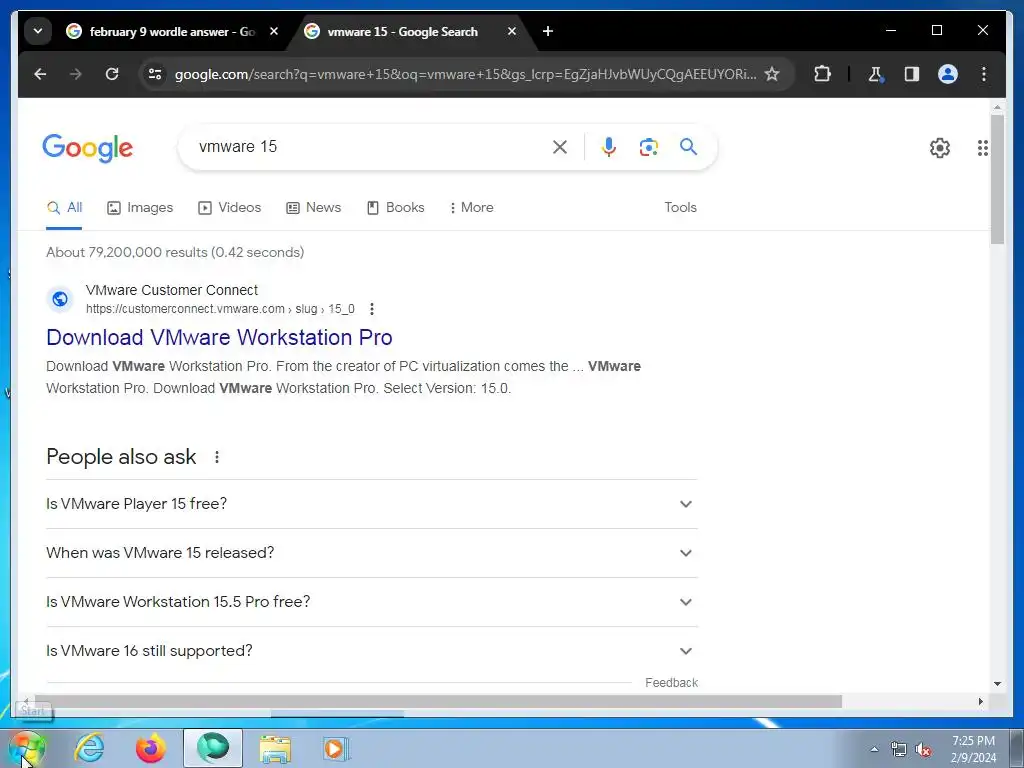Close the february 9 wordle answer tab
The image size is (1024, 768).
[x=274, y=31]
